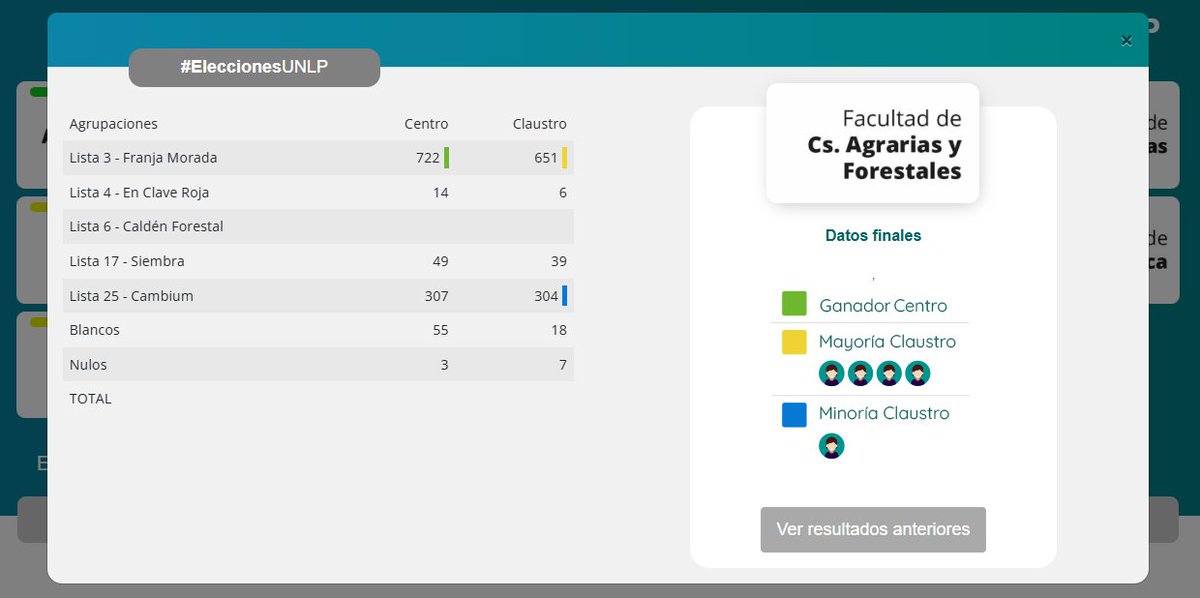Close the results dialog with the X
The width and height of the screenshot is (1200, 598).
coord(1126,41)
